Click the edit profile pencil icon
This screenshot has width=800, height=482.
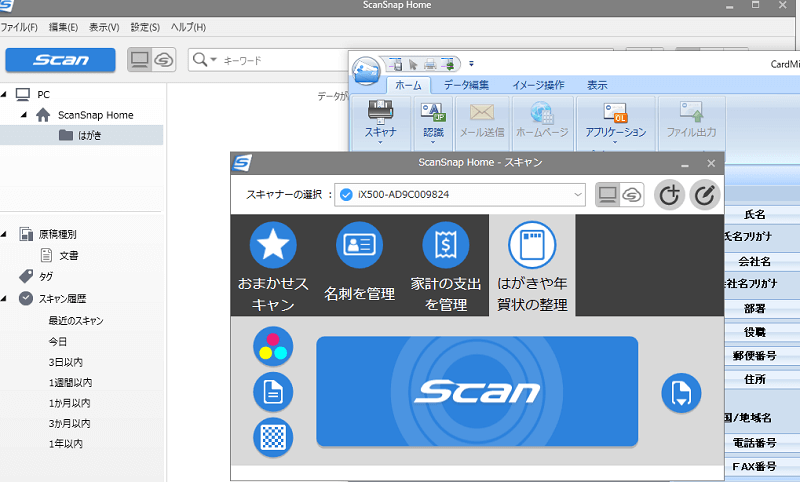click(x=705, y=194)
